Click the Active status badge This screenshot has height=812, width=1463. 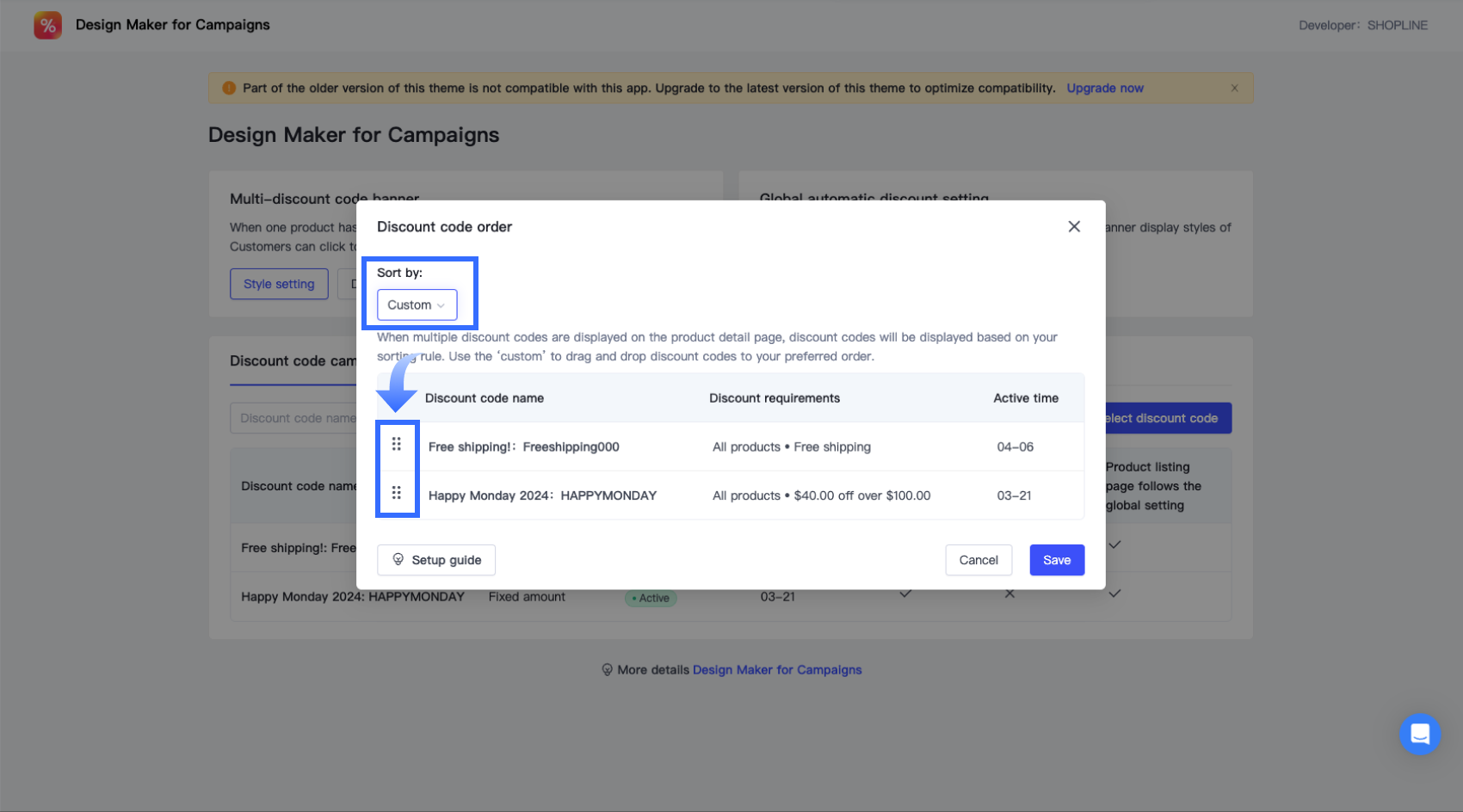point(651,598)
